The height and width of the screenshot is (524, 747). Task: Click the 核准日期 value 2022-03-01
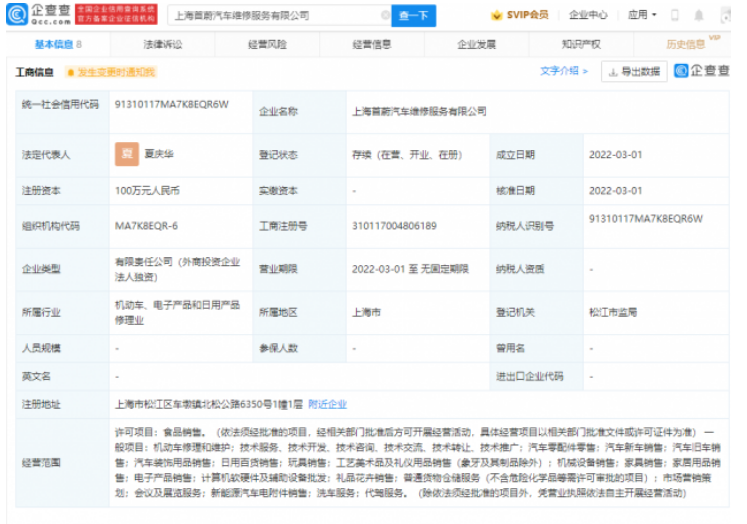(616, 191)
